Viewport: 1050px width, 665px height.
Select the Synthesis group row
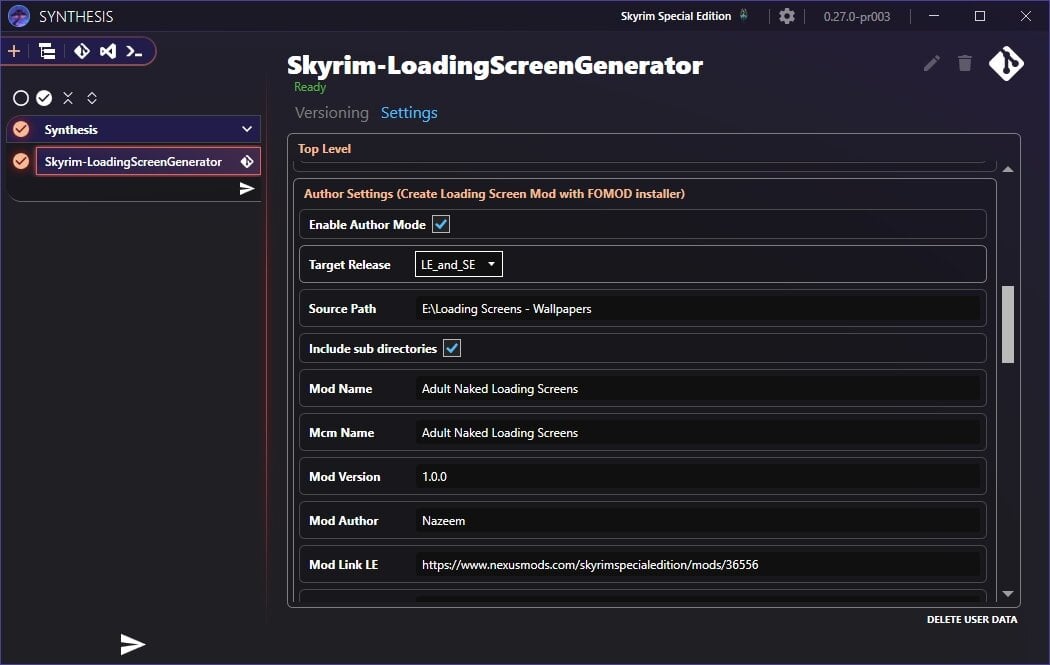(134, 129)
